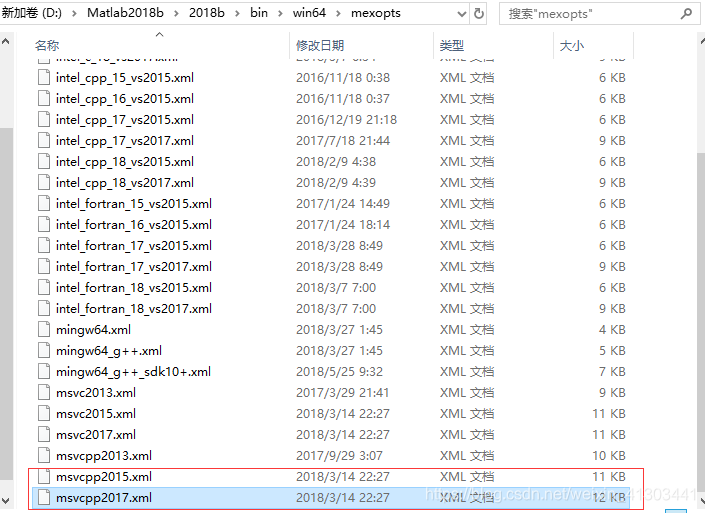Screen dimensions: 705x513
Task: Select the file named msvc2013.xml
Action: pyautogui.click(x=96, y=393)
